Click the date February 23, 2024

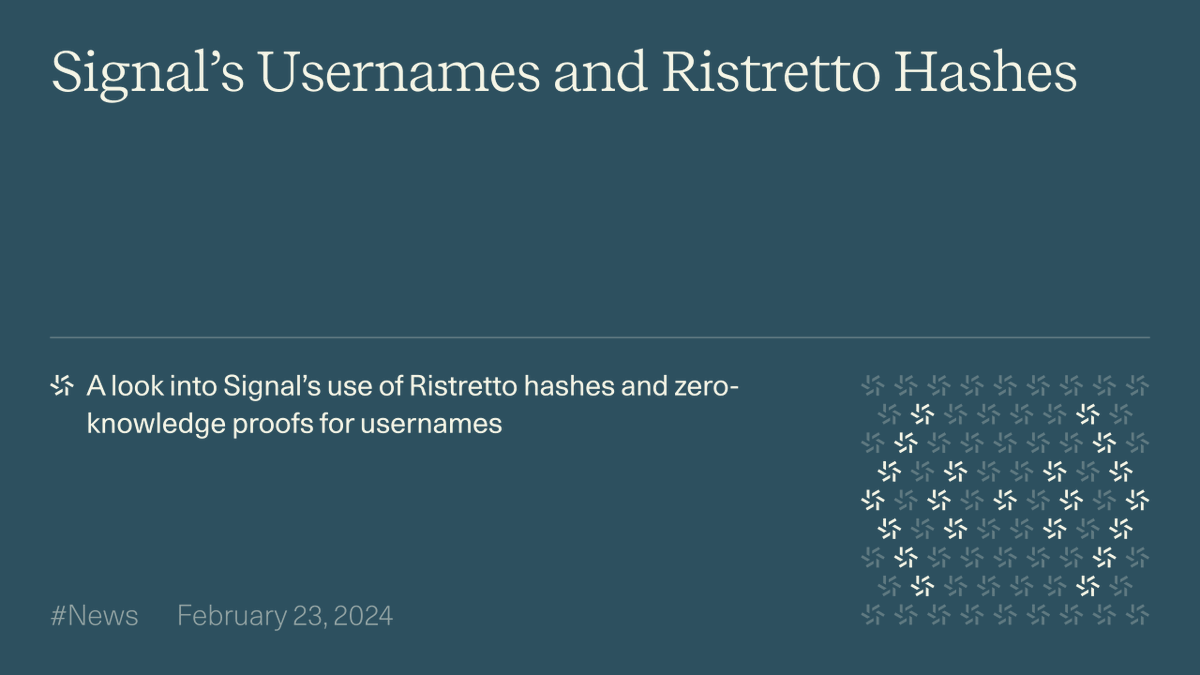(x=285, y=616)
